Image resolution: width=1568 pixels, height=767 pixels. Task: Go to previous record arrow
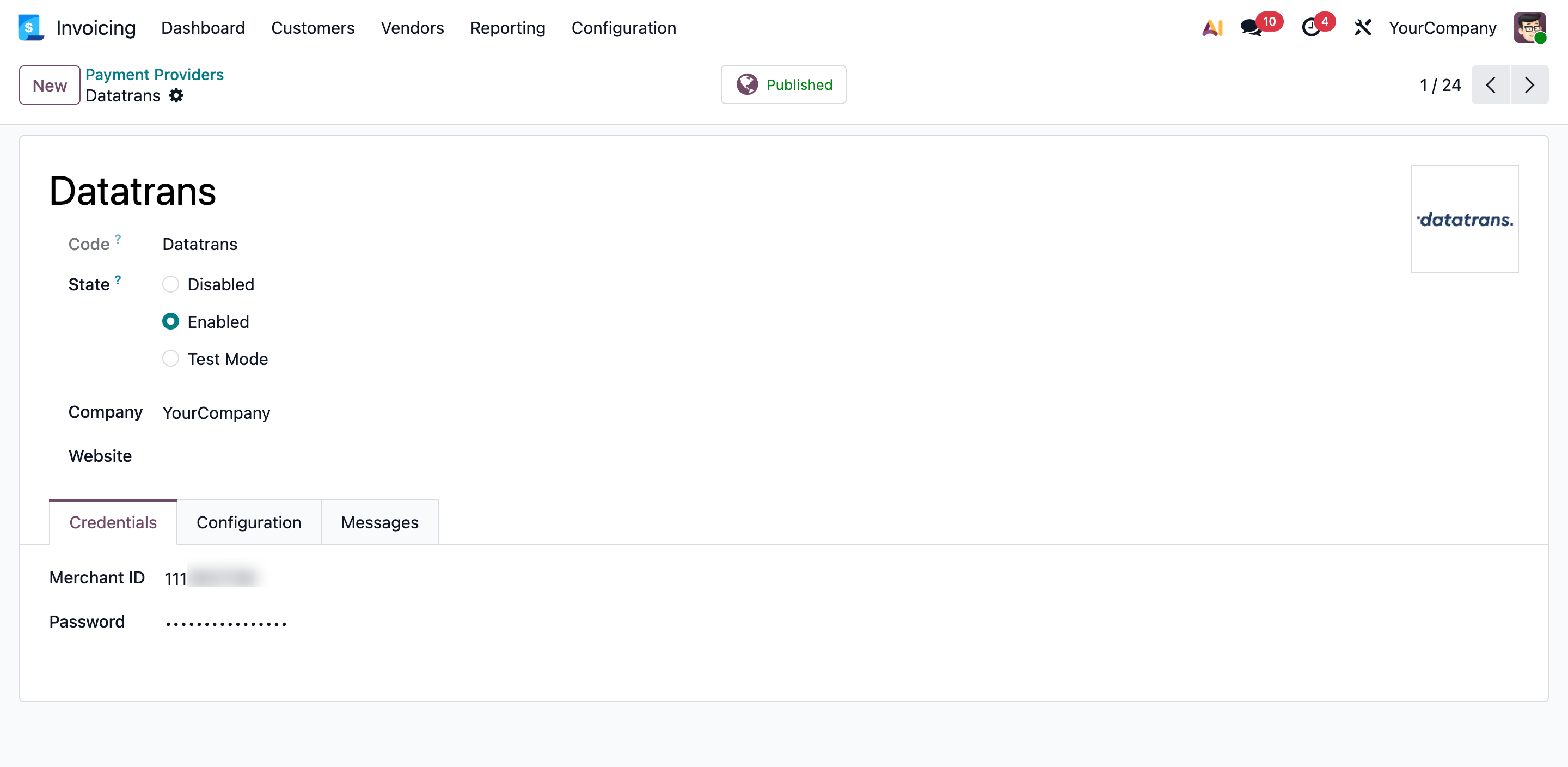click(x=1490, y=84)
